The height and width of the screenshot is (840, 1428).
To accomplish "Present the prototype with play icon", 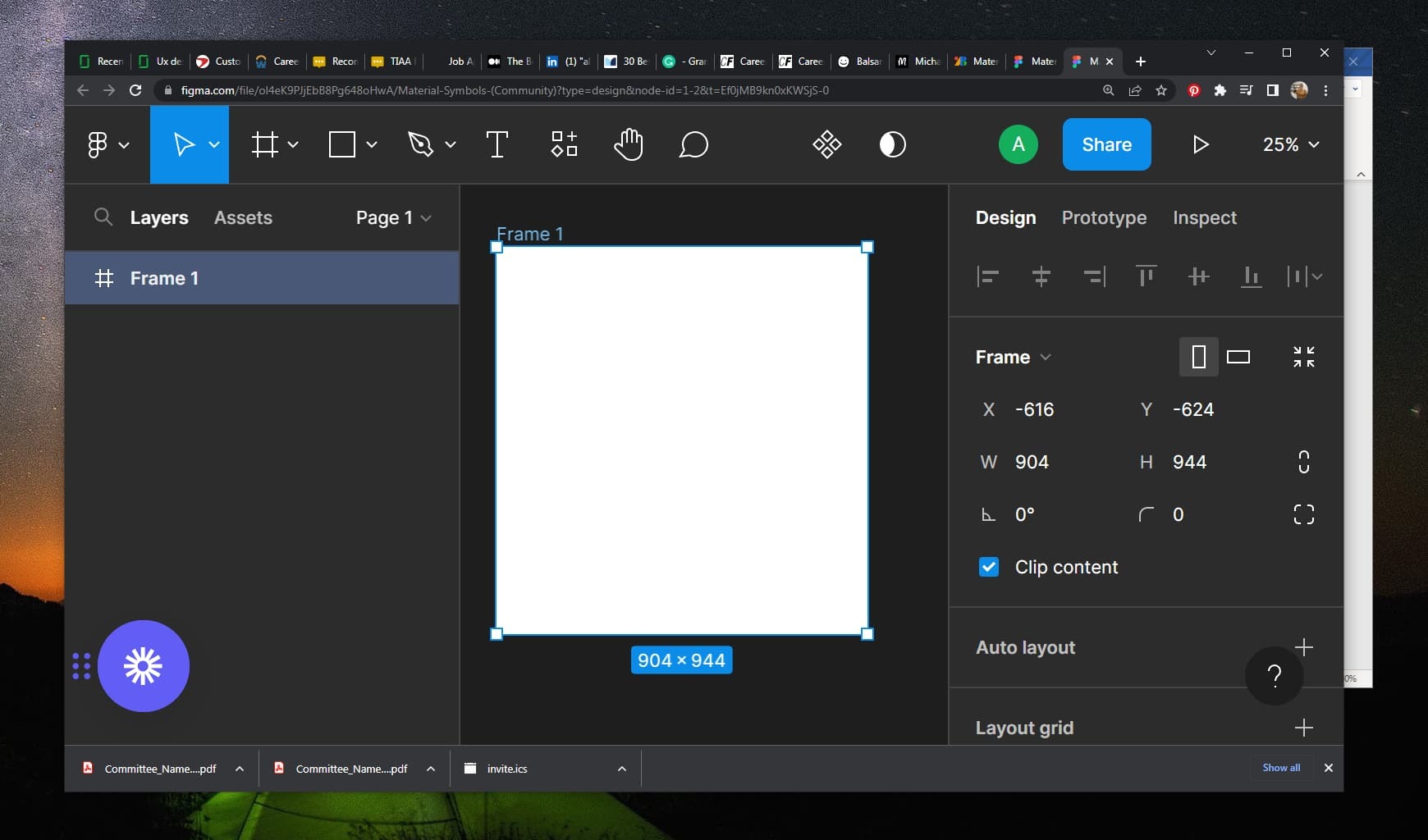I will 1200,144.
